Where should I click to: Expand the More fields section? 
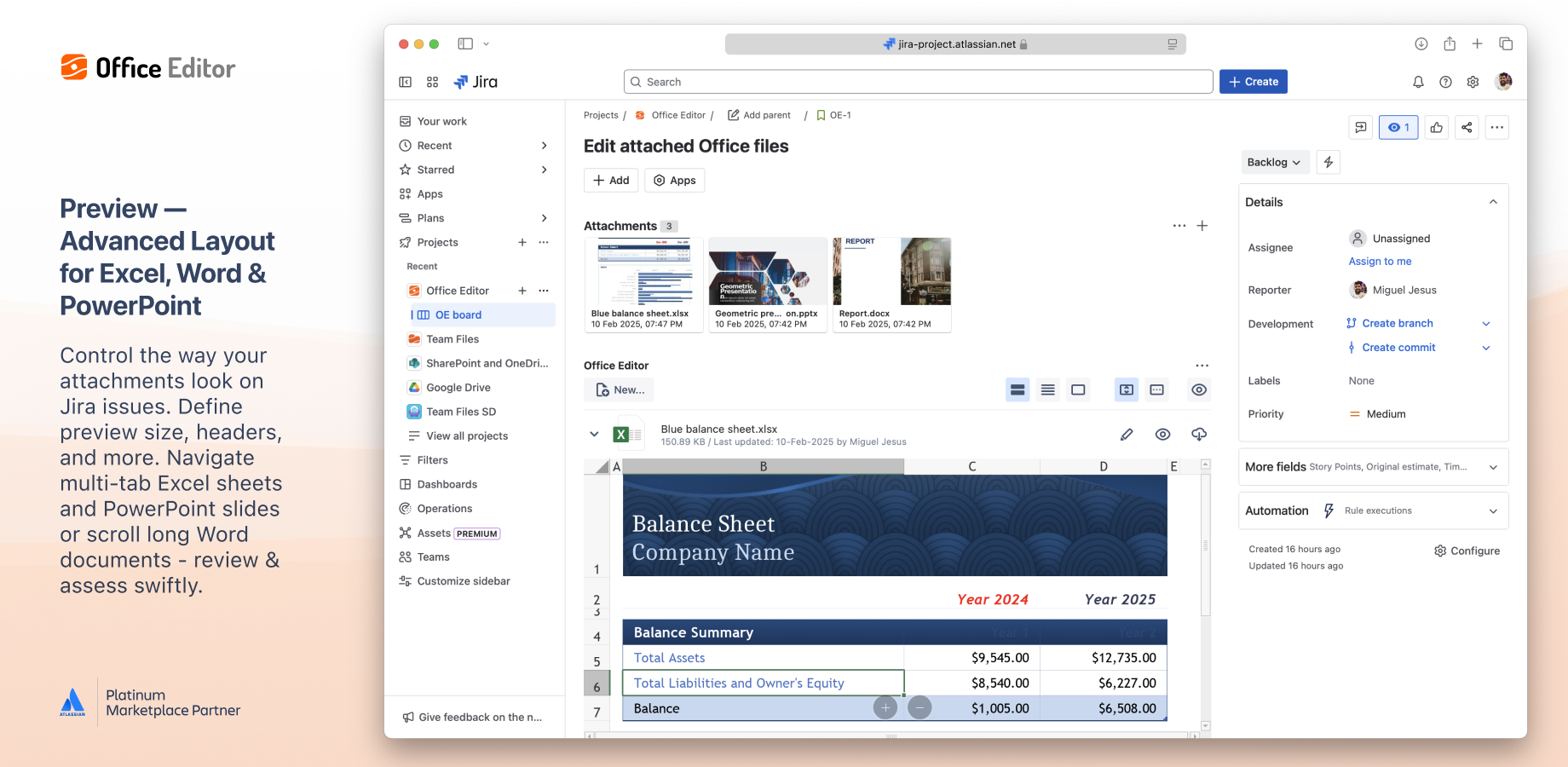click(1493, 467)
